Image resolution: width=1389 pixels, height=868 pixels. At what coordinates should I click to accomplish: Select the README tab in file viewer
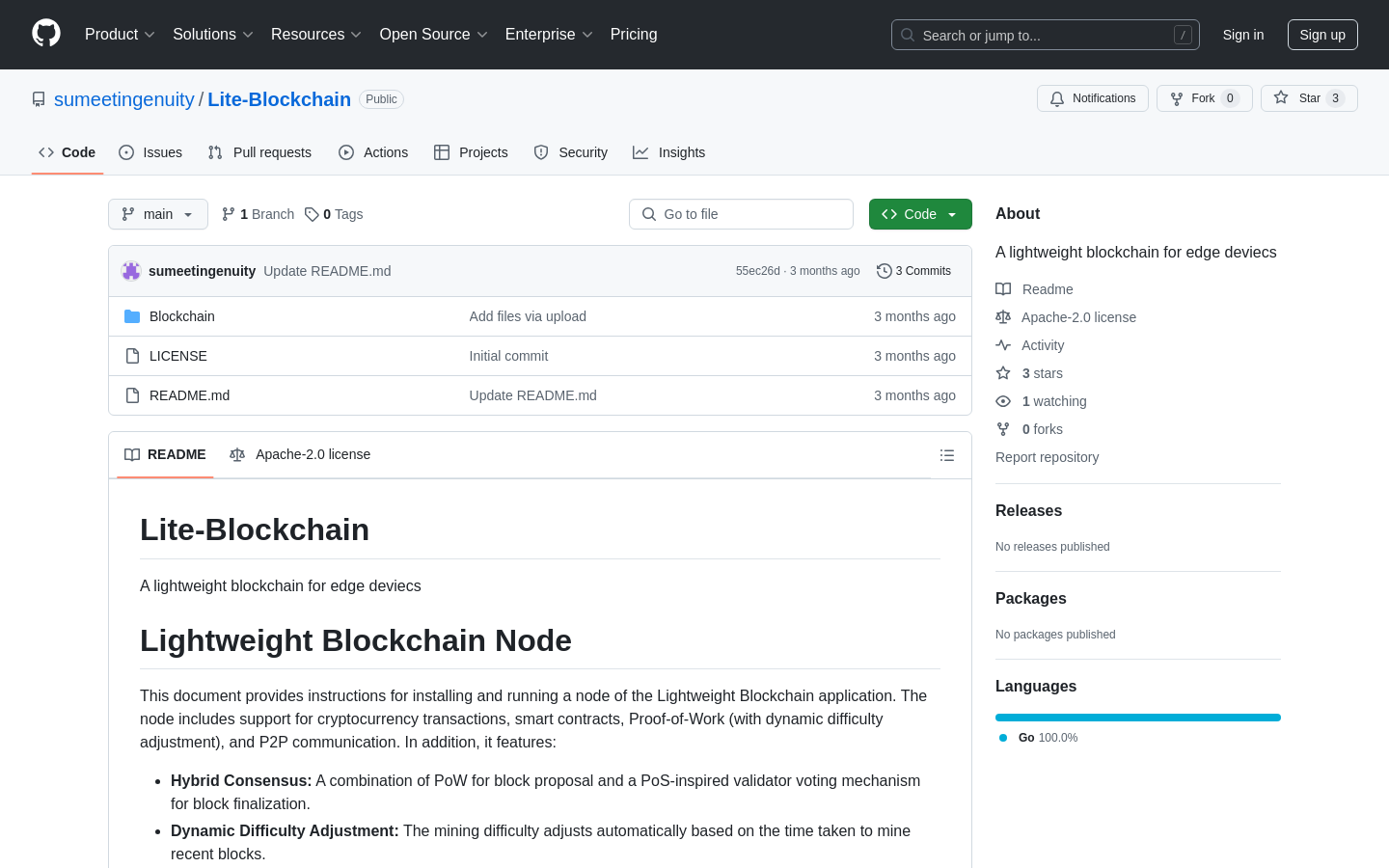165,454
